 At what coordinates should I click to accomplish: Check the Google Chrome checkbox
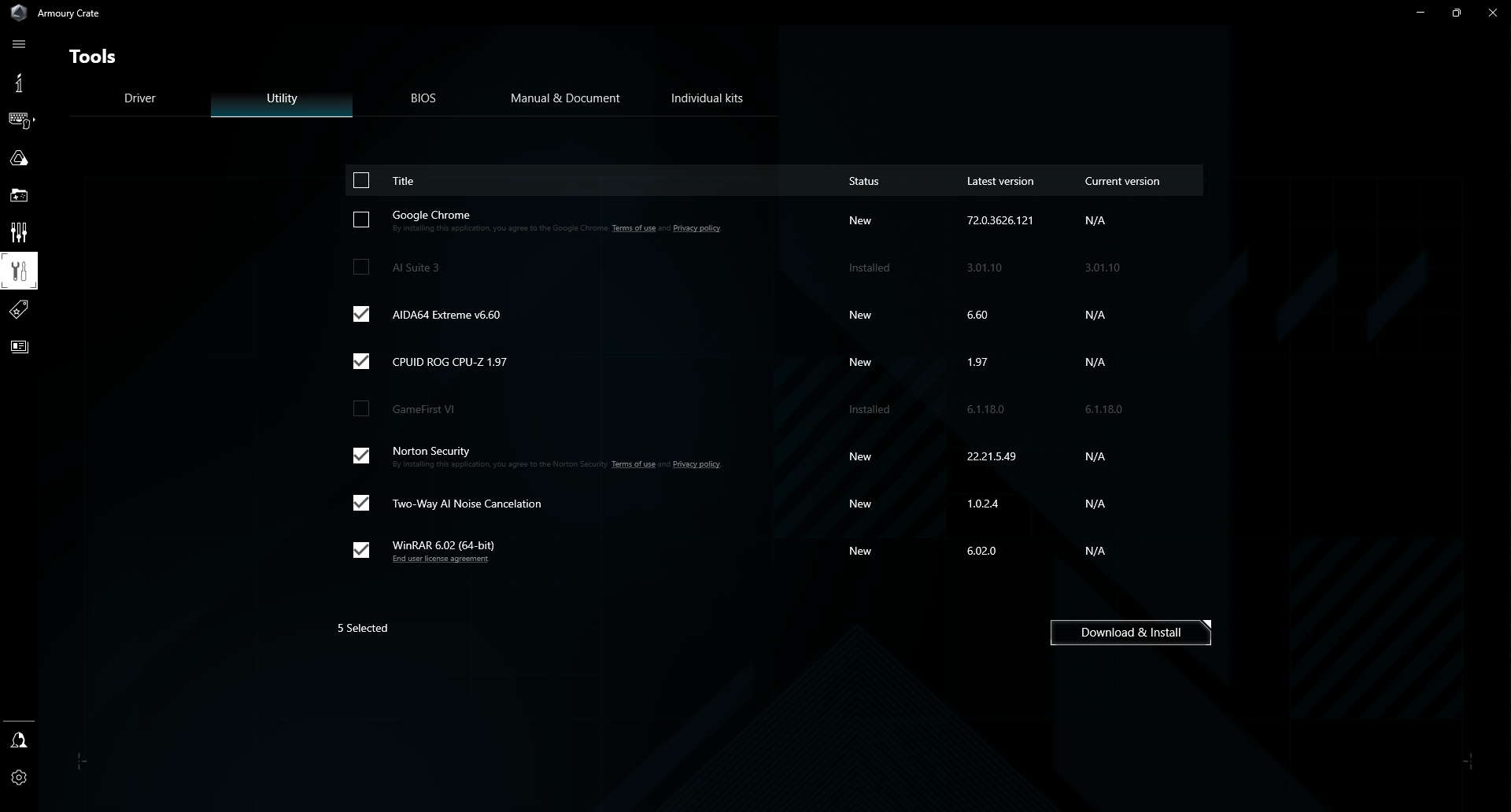[x=361, y=220]
